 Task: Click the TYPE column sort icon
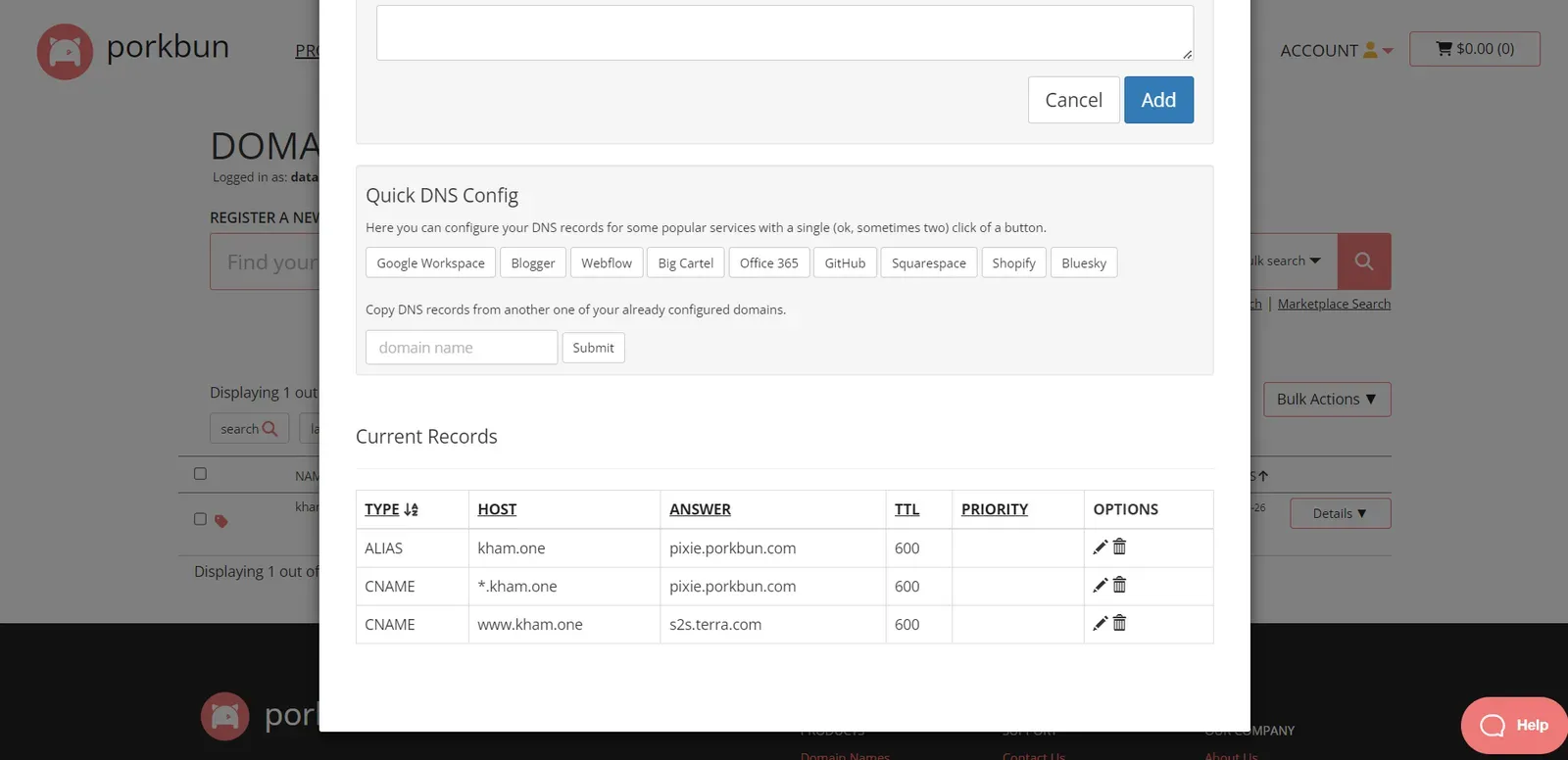(411, 509)
